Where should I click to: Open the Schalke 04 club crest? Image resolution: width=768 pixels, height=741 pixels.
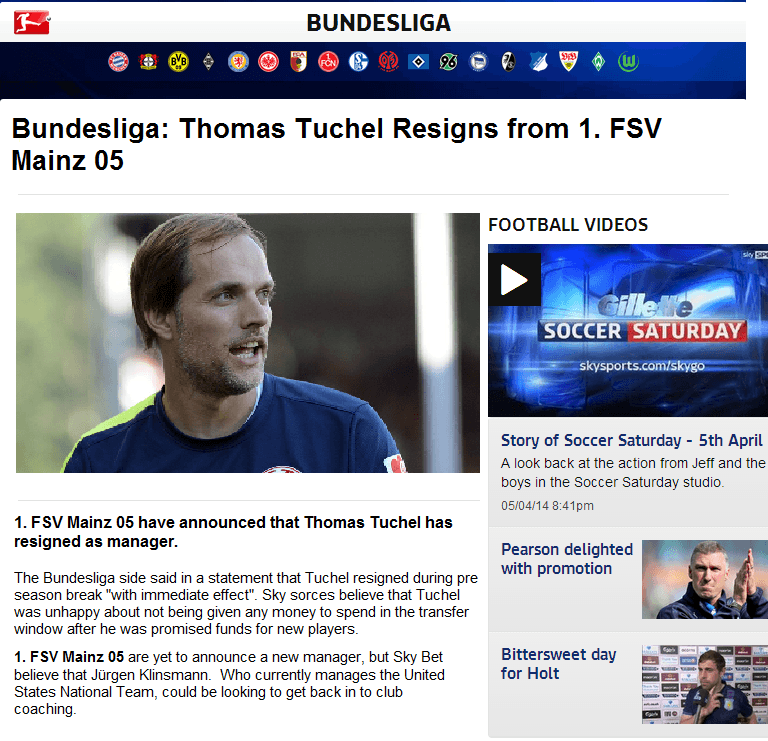pos(359,62)
